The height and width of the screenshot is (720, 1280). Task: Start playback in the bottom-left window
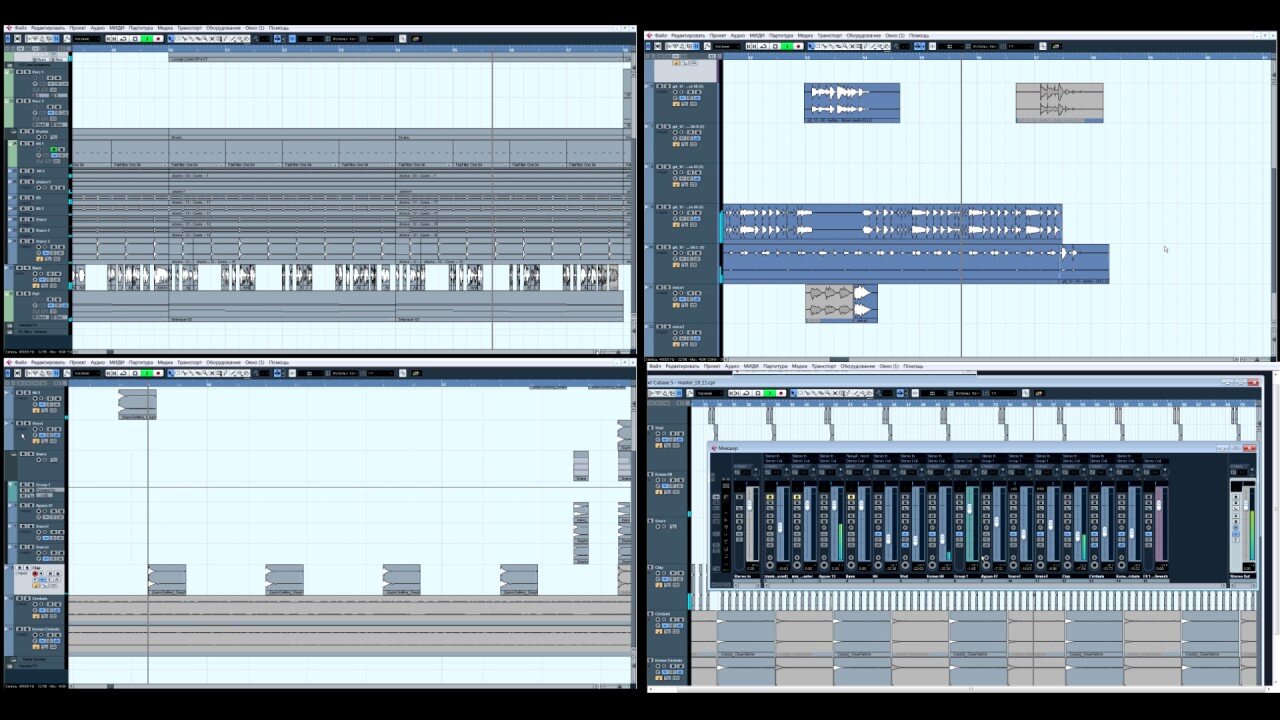pyautogui.click(x=146, y=373)
